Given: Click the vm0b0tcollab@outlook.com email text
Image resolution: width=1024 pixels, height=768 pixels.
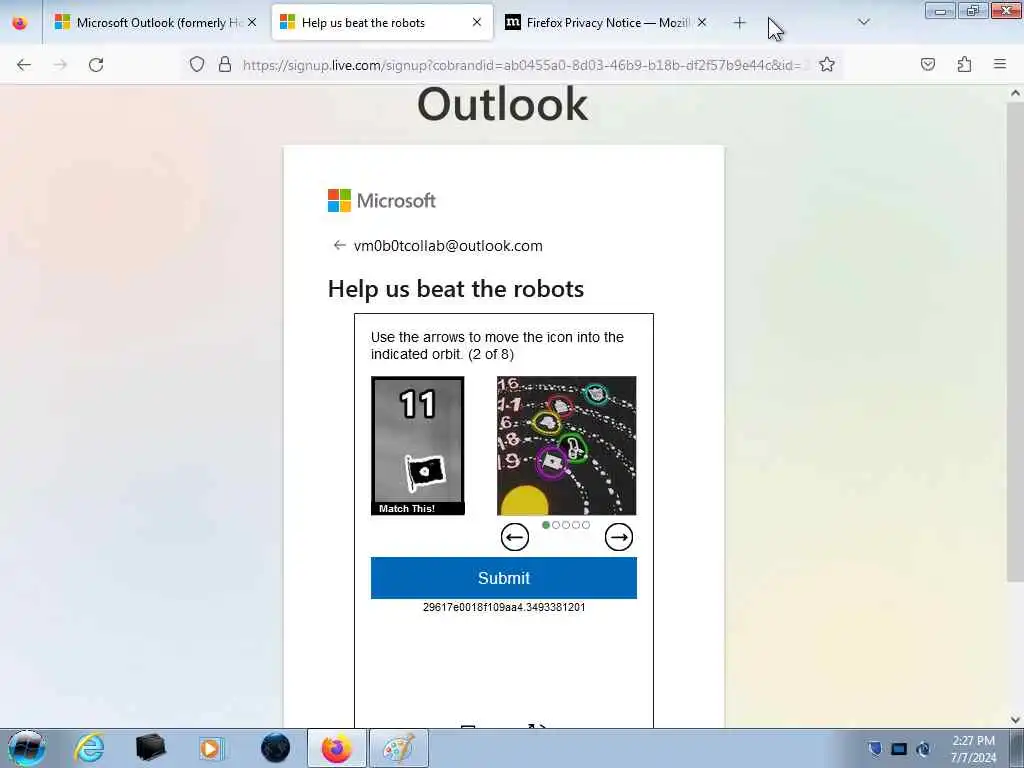Looking at the screenshot, I should (x=448, y=246).
